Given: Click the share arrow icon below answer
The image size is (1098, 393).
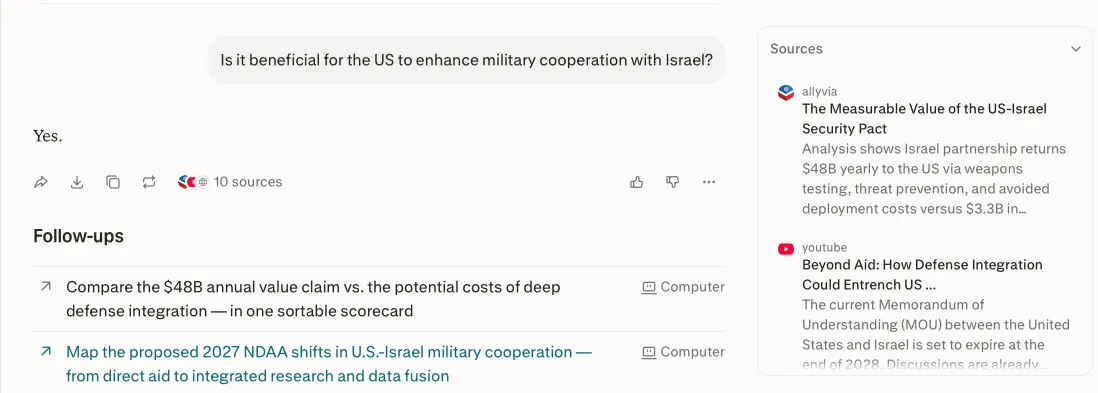Looking at the screenshot, I should tap(41, 182).
